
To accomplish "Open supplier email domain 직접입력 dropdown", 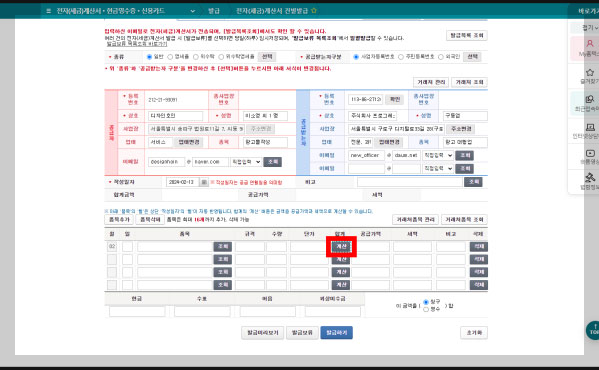I will coord(246,162).
